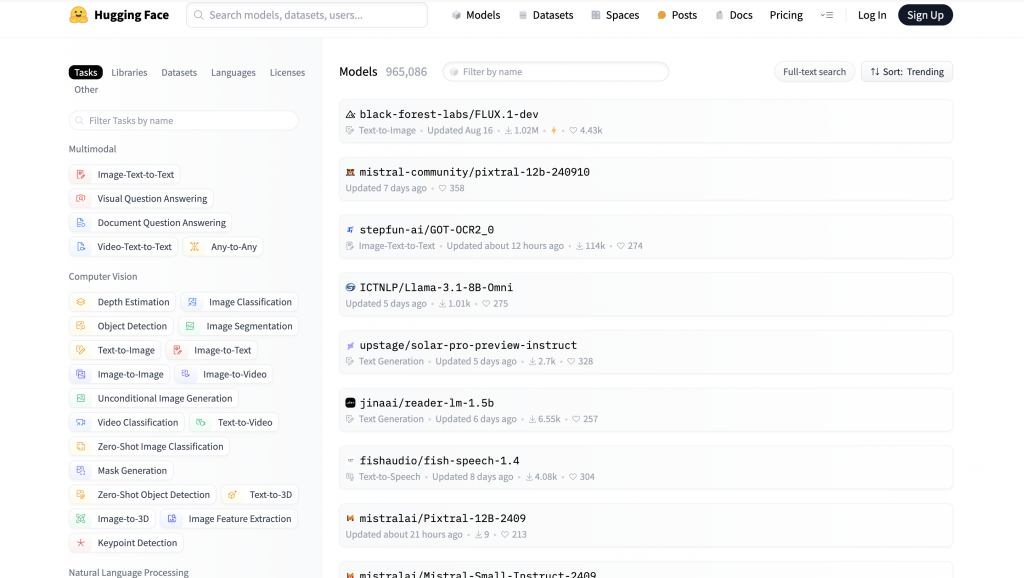Open the stepfun-ai/GOT-OCR2_0 model
This screenshot has height=578, width=1024.
pos(645,237)
